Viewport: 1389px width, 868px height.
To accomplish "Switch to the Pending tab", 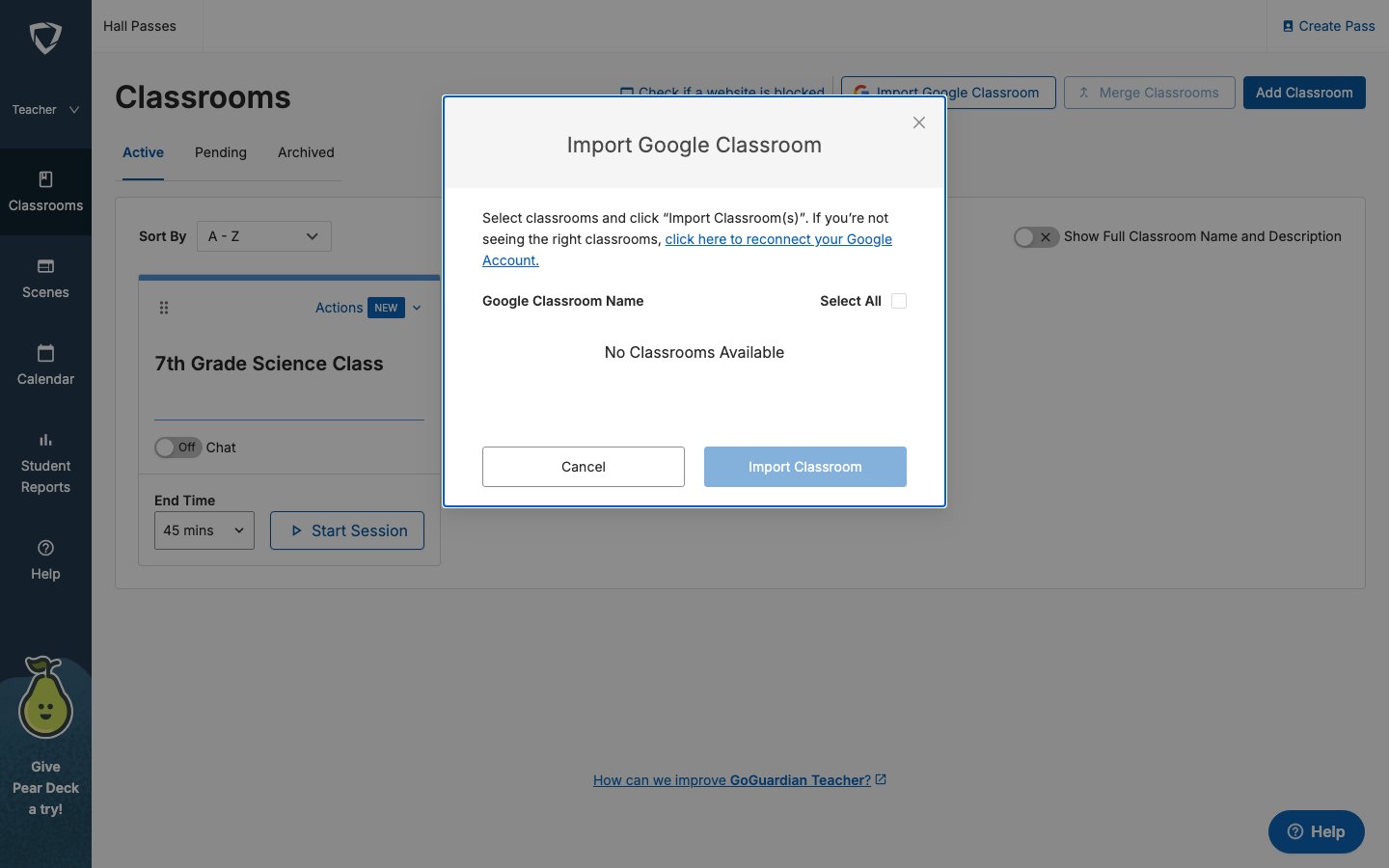I will coord(221,152).
